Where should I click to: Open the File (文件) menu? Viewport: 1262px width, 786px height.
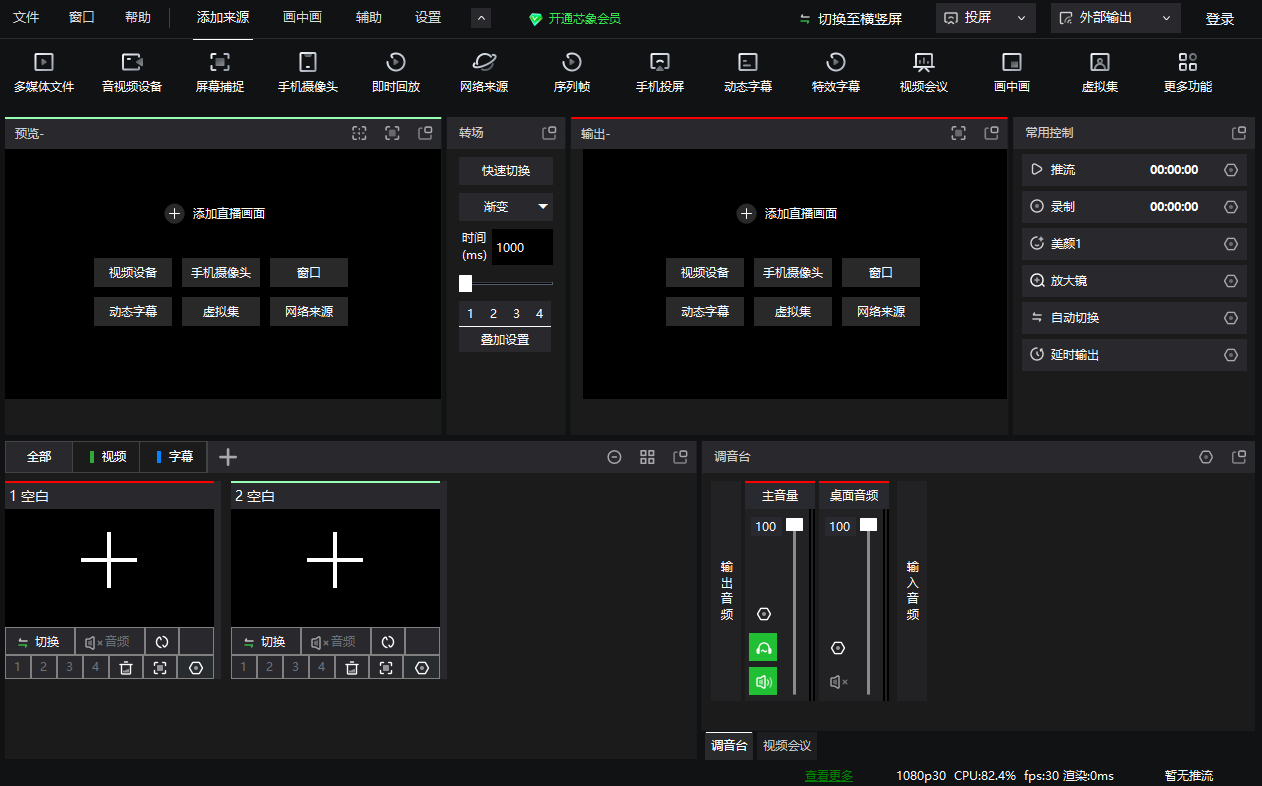coord(26,18)
